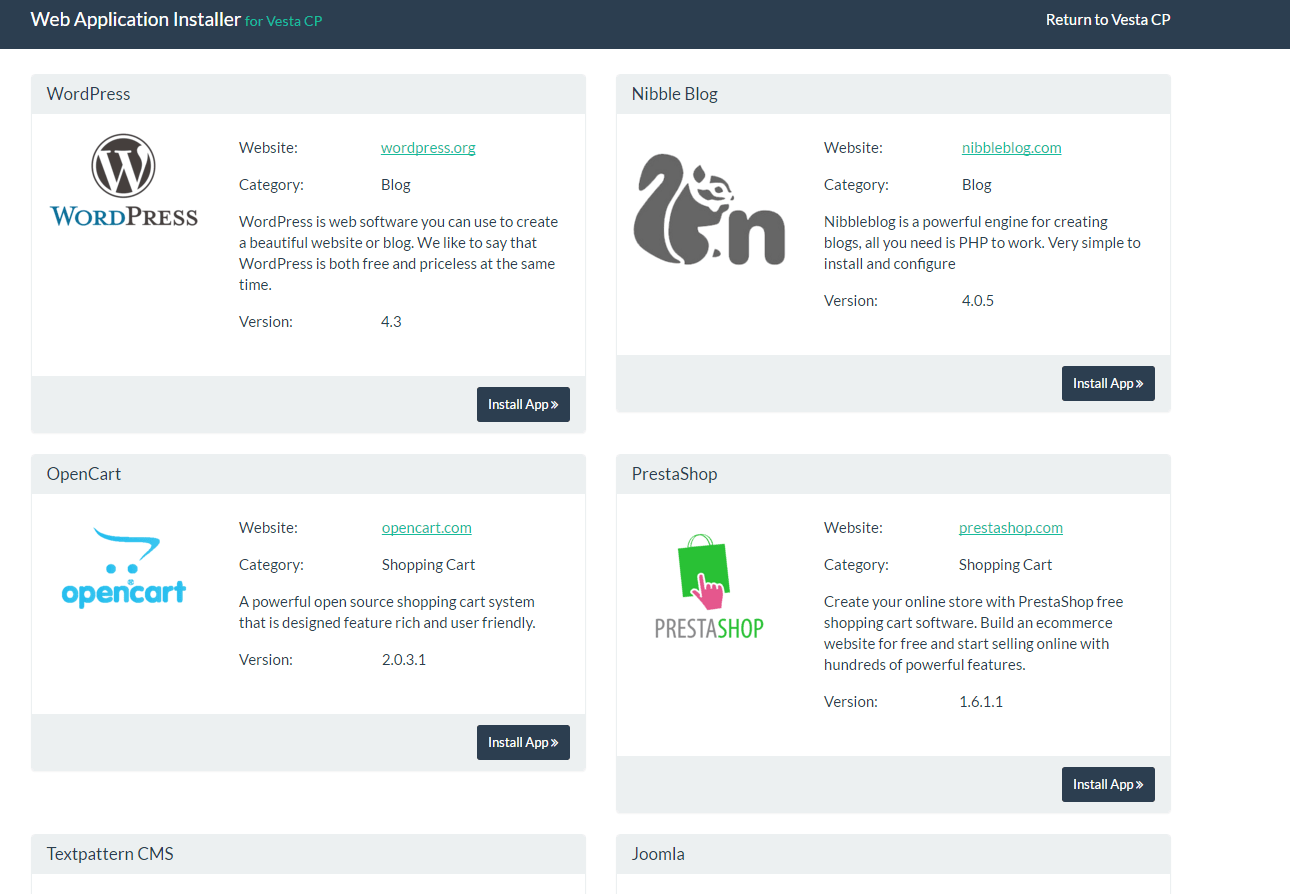This screenshot has height=894, width=1290.
Task: Click the OpenCart logo image
Action: coord(124,568)
